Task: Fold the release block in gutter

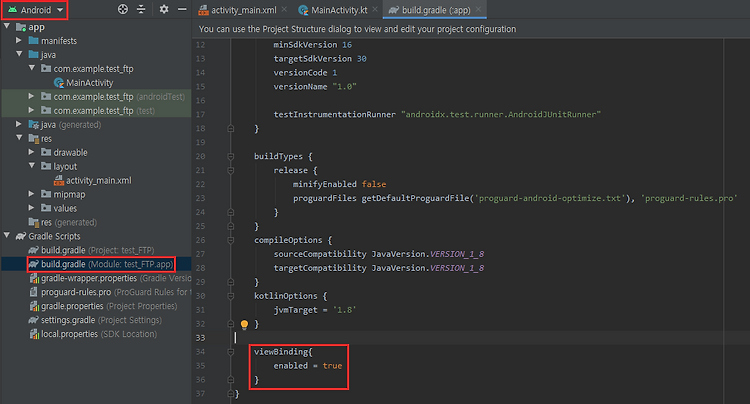Action: click(x=231, y=170)
